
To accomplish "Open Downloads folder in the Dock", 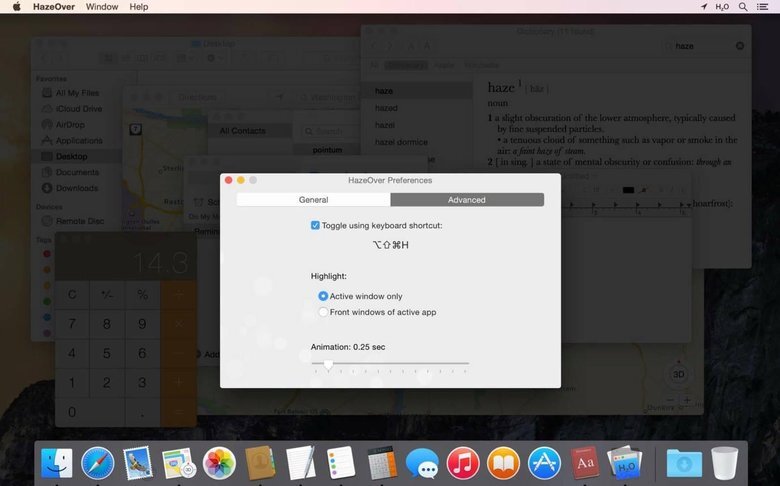I will pos(684,463).
